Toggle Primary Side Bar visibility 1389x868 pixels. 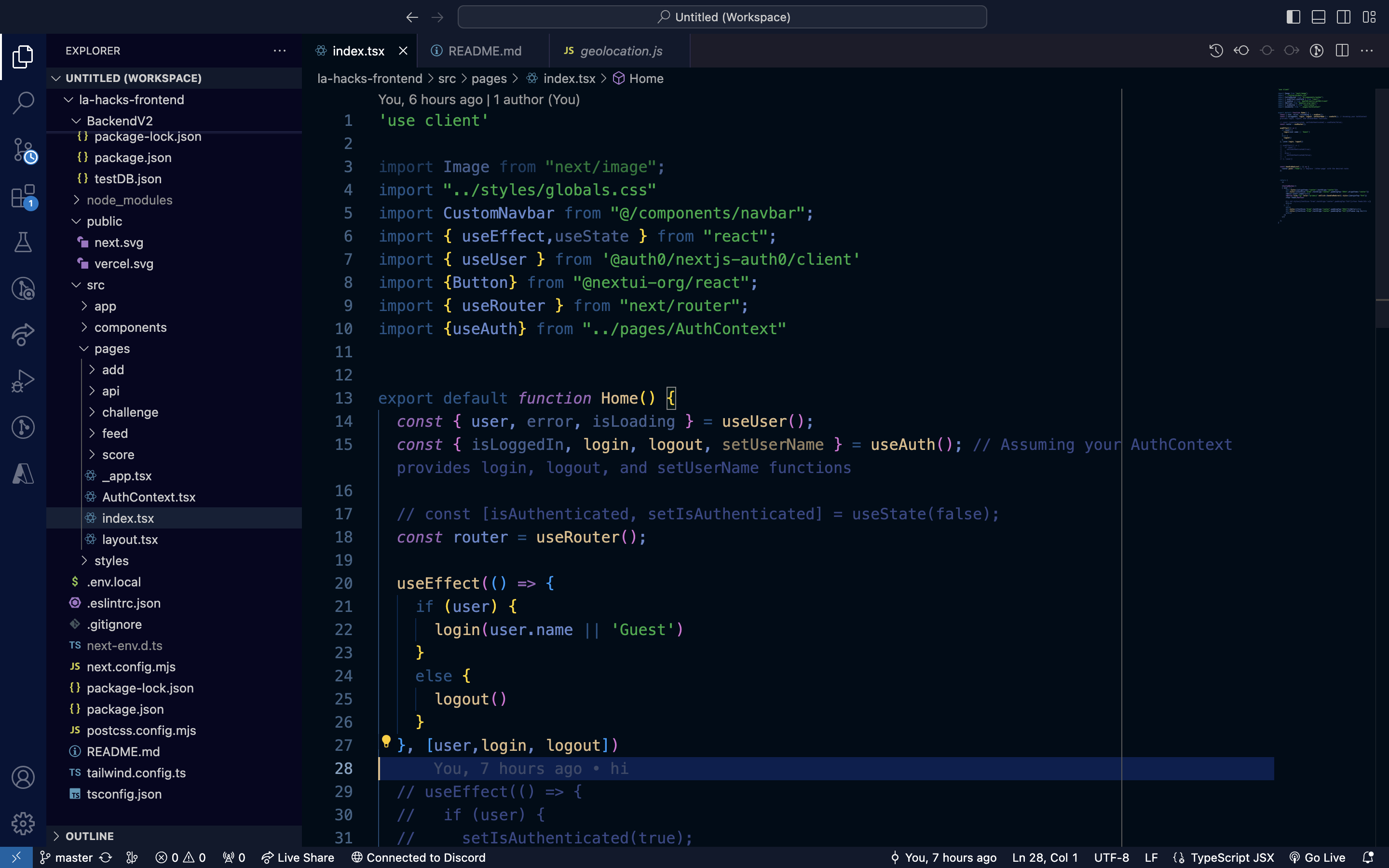click(x=1293, y=17)
